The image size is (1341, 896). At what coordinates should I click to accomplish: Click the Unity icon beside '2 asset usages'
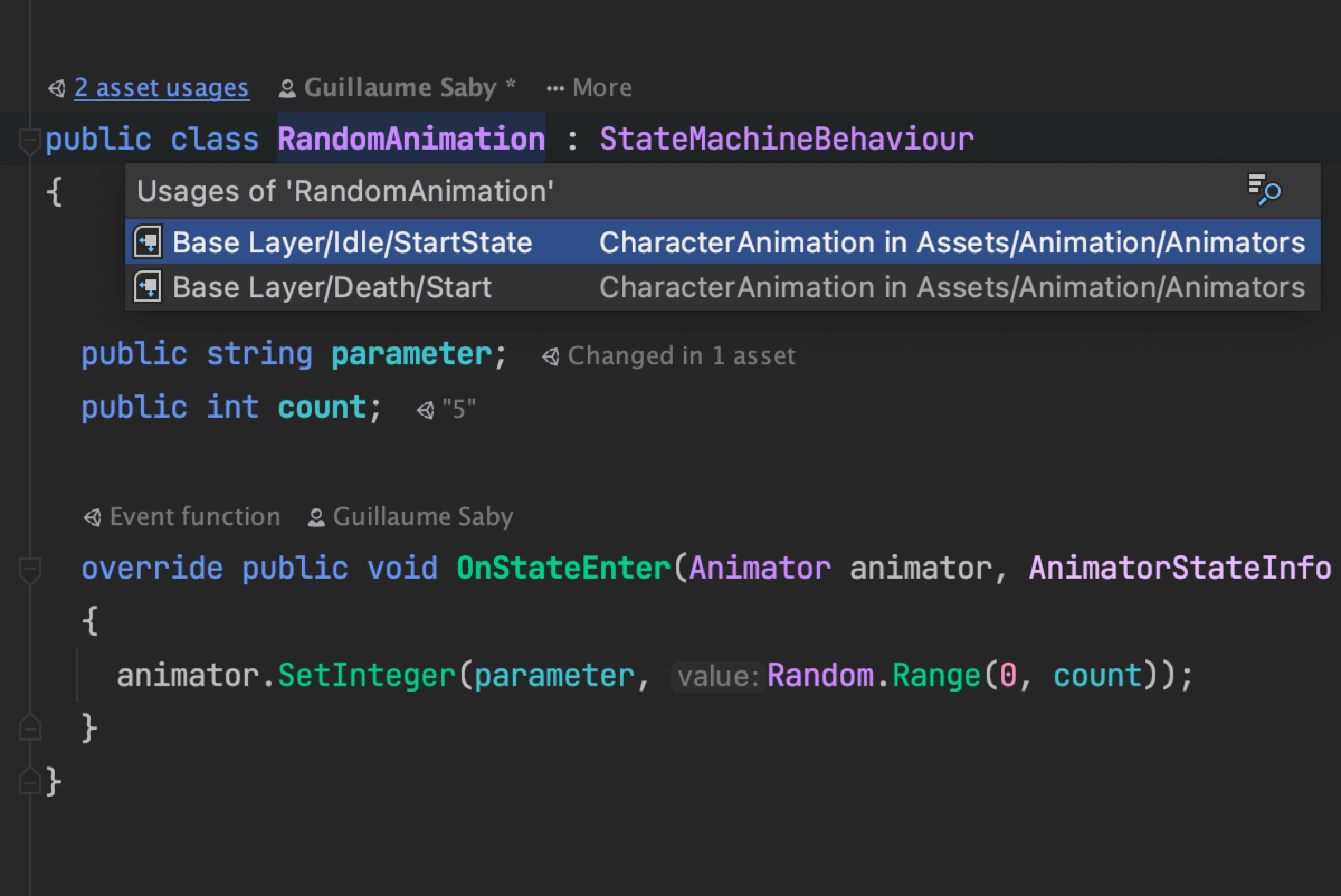pyautogui.click(x=57, y=89)
